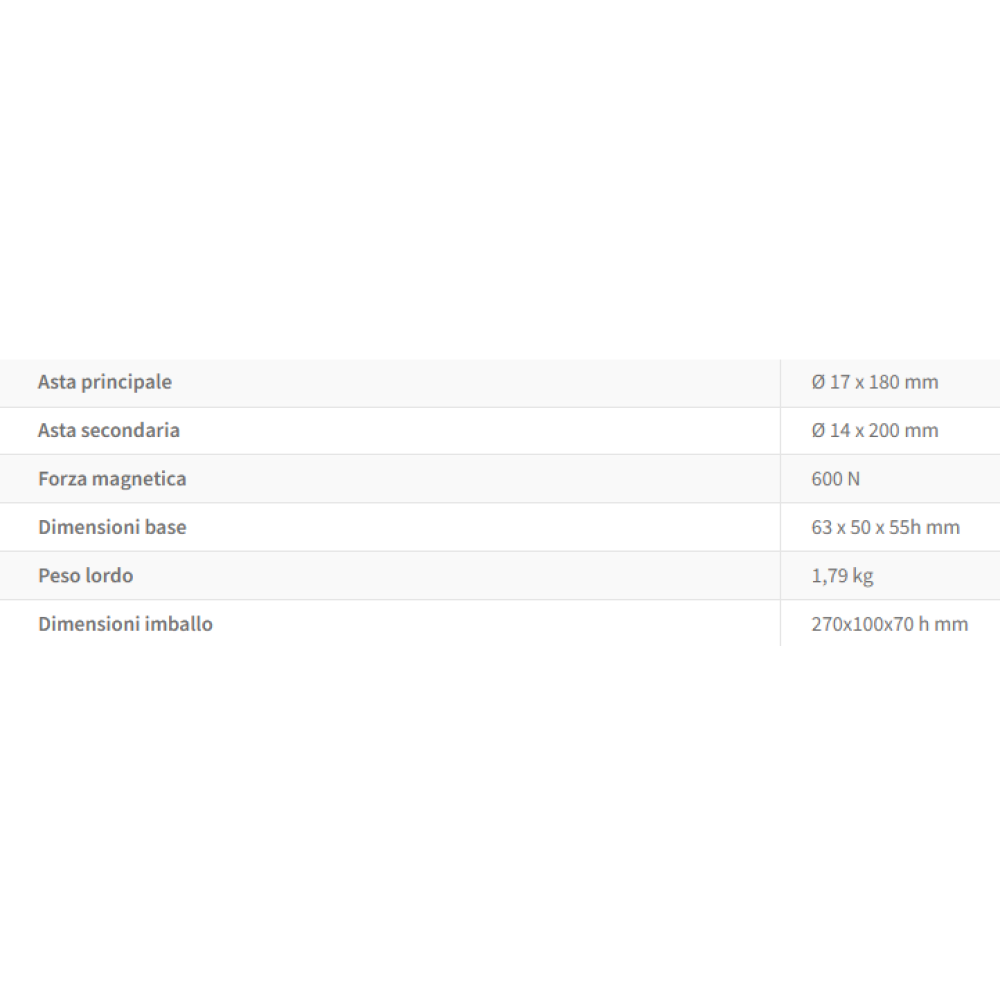The width and height of the screenshot is (1000, 1000).
Task: Click the 'Dimensioni imballo' row label
Action: (x=125, y=624)
